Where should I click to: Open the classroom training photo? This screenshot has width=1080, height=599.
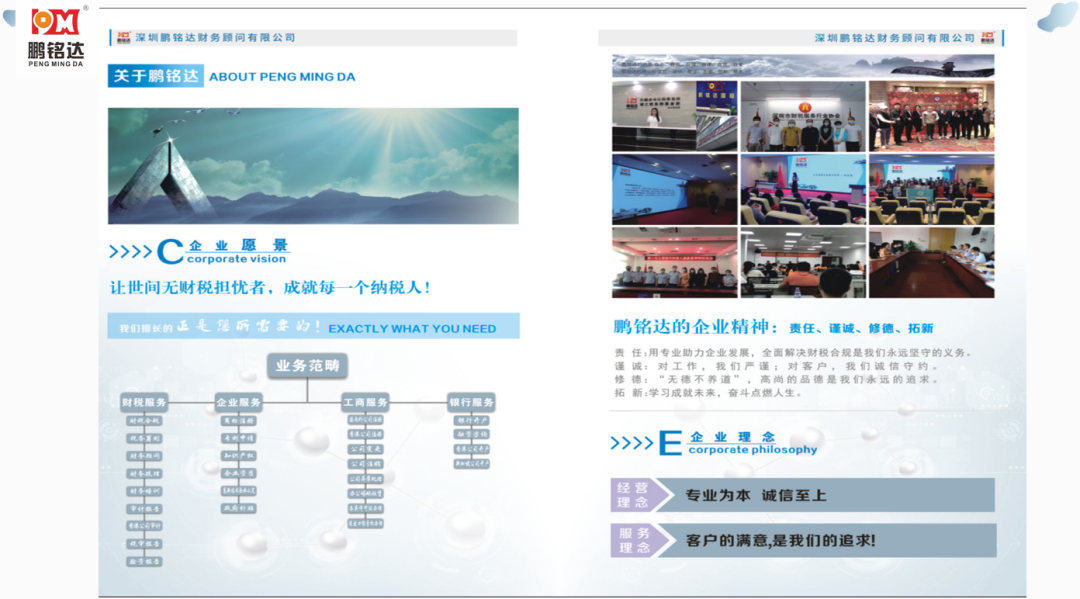(x=803, y=263)
